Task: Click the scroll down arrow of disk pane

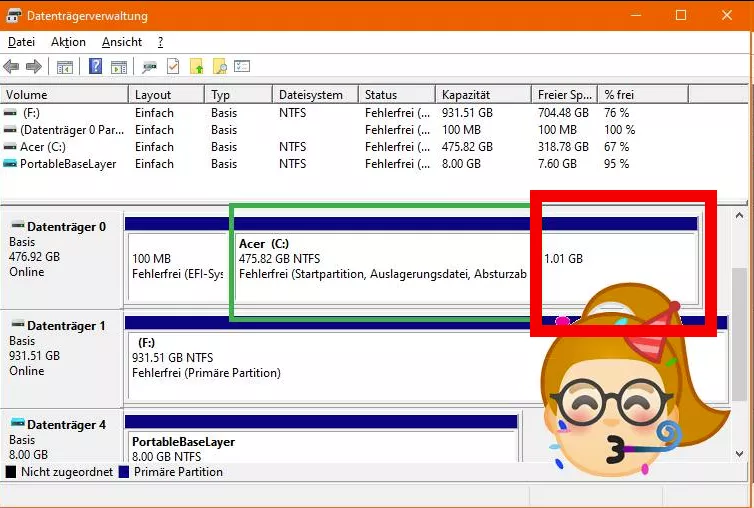Action: click(740, 454)
